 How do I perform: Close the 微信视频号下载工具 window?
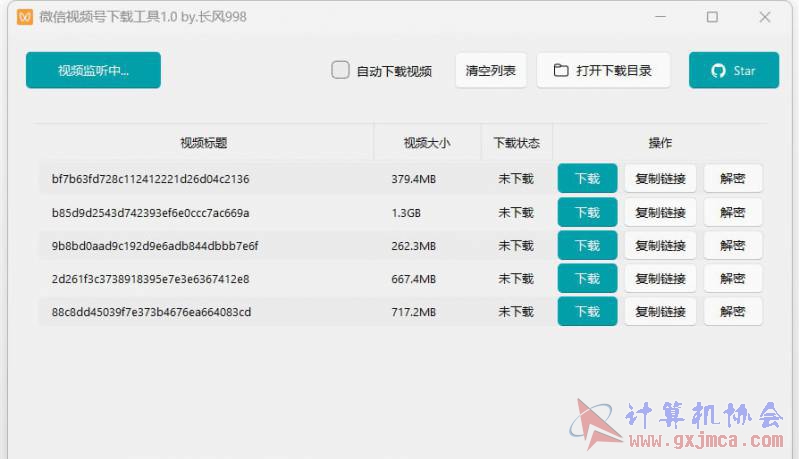pos(764,17)
